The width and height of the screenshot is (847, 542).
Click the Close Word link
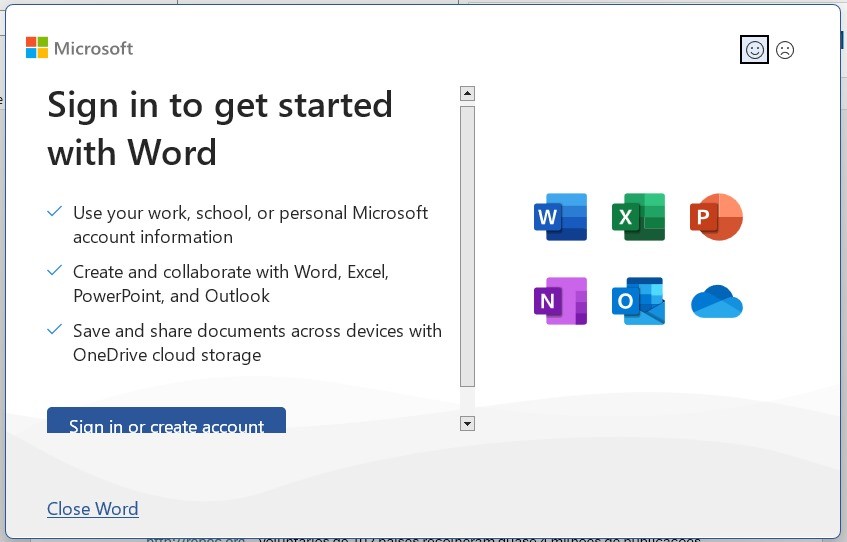(x=92, y=508)
